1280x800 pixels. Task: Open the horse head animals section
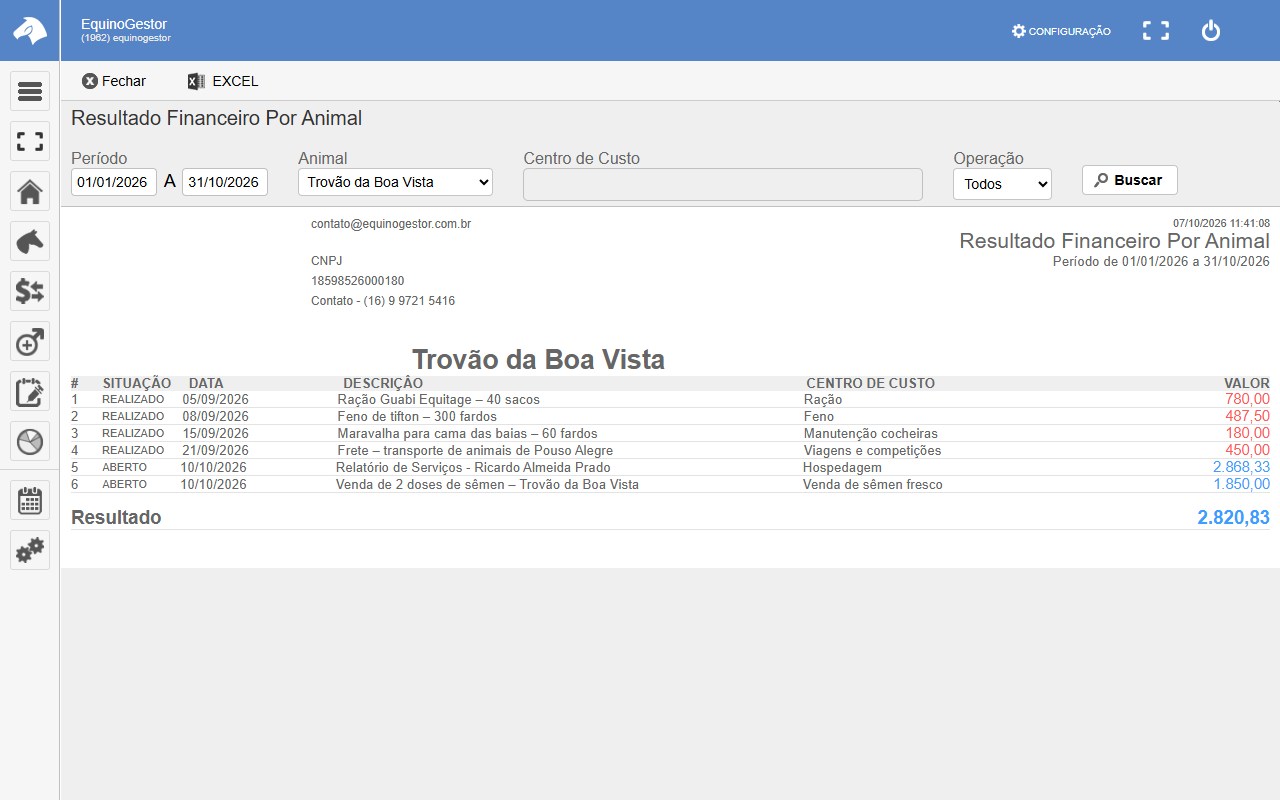click(x=30, y=241)
